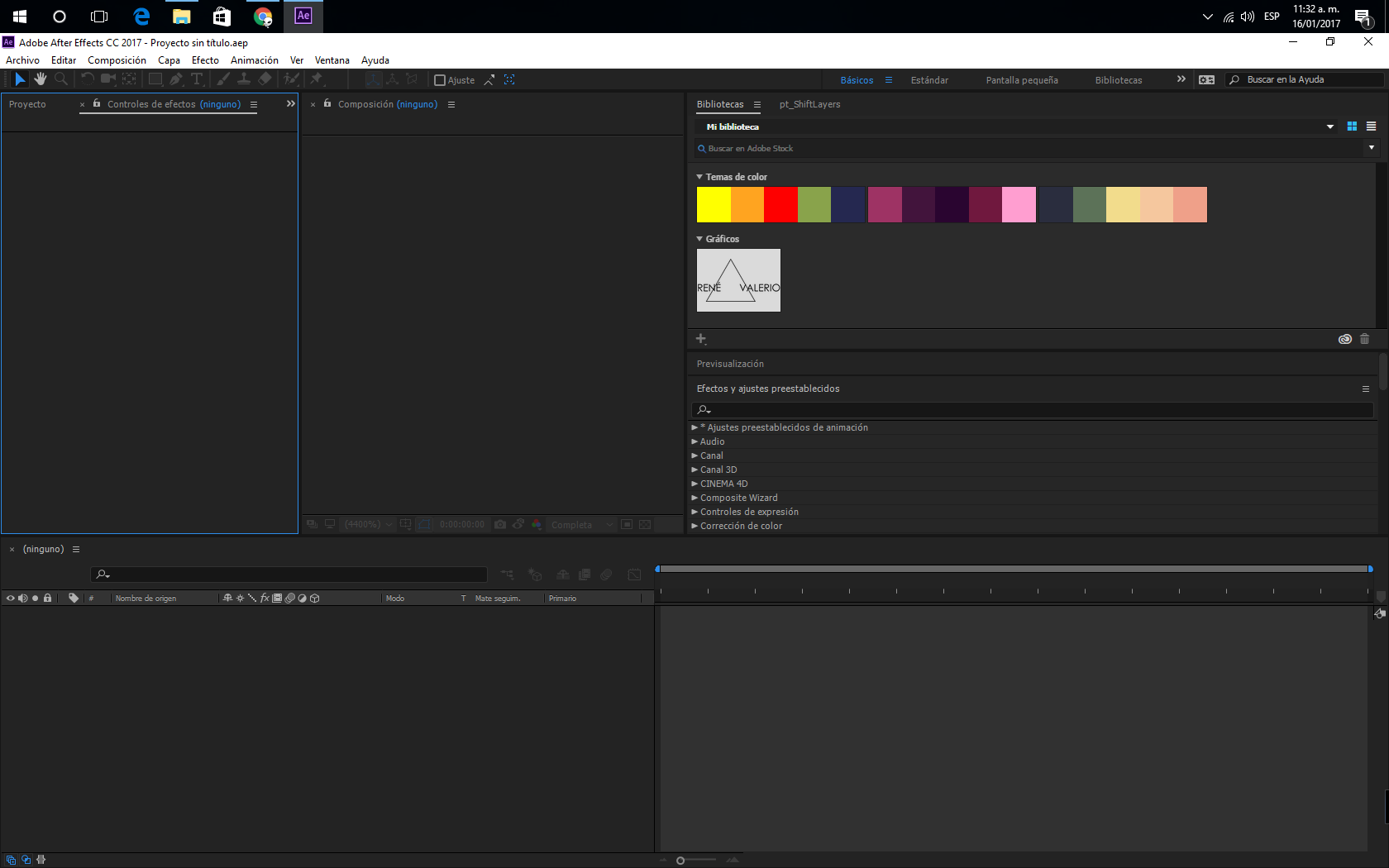1389x868 pixels.
Task: Open Google Chrome from the taskbar
Action: pyautogui.click(x=263, y=17)
